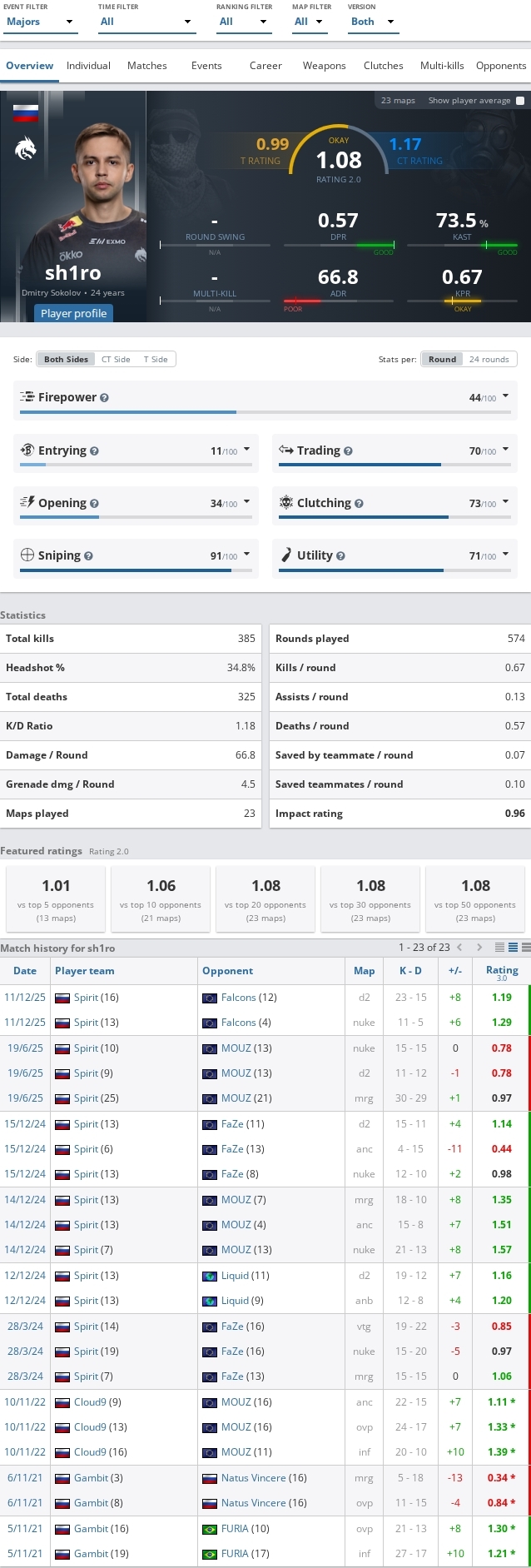The image size is (531, 1568).
Task: Switch match history to compact row view
Action: coord(499,948)
